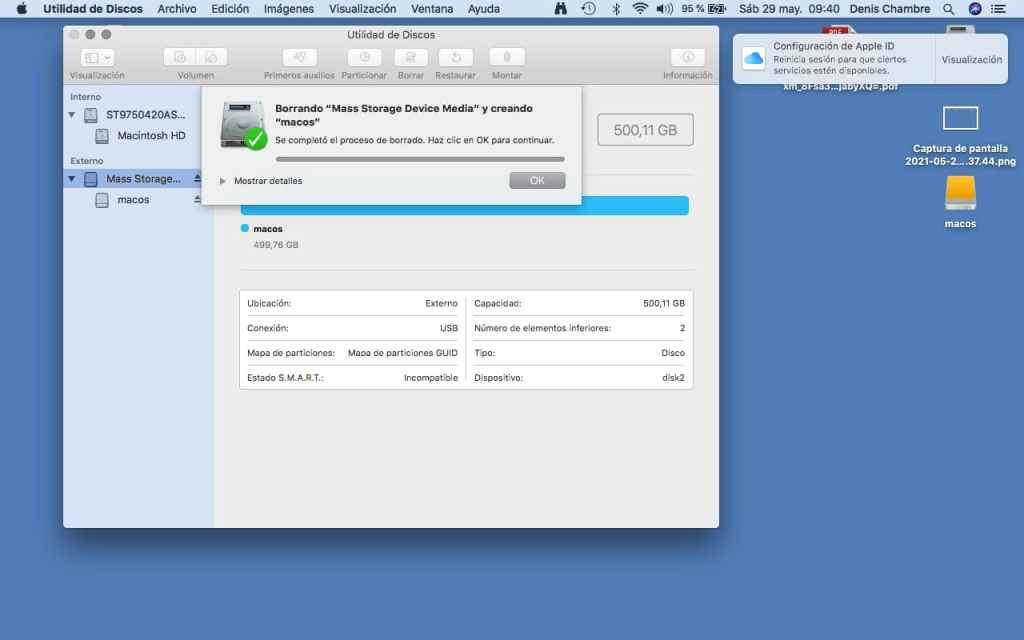Open the Visualización sidebar view dropdown
The height and width of the screenshot is (640, 1024).
coord(97,58)
